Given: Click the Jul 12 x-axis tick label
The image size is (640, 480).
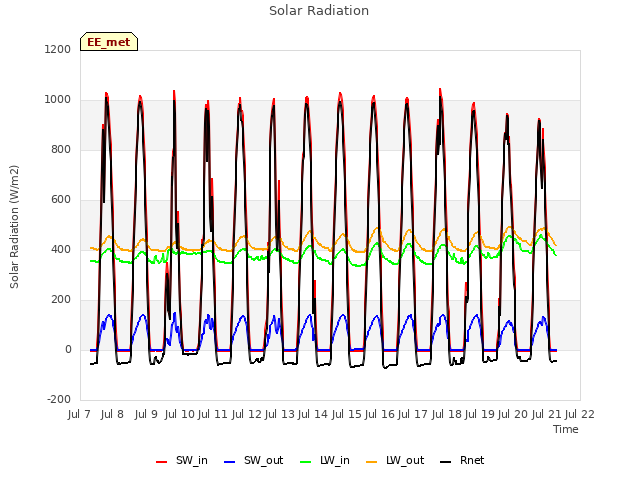Looking at the screenshot, I should [x=247, y=415].
